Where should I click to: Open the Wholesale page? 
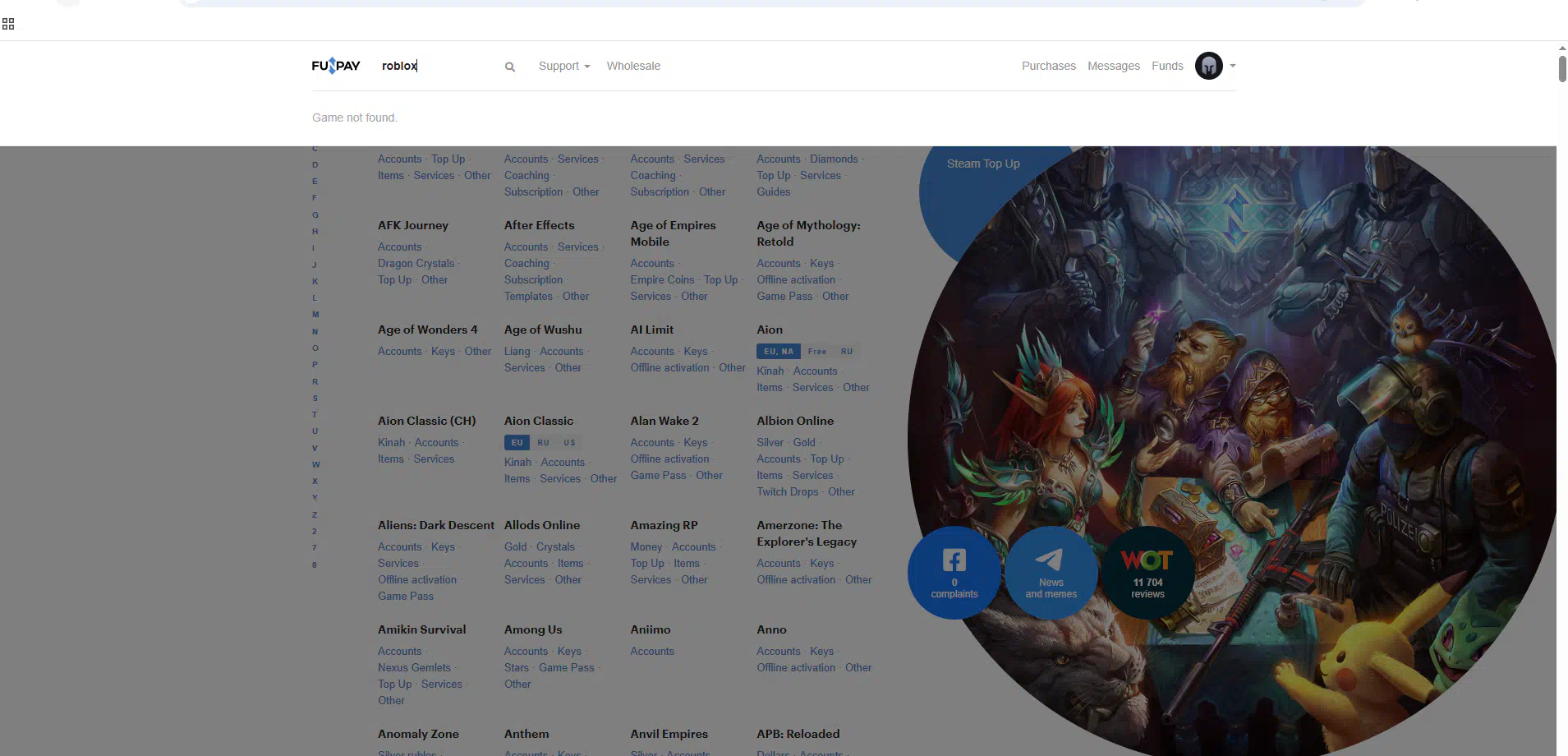pos(633,66)
